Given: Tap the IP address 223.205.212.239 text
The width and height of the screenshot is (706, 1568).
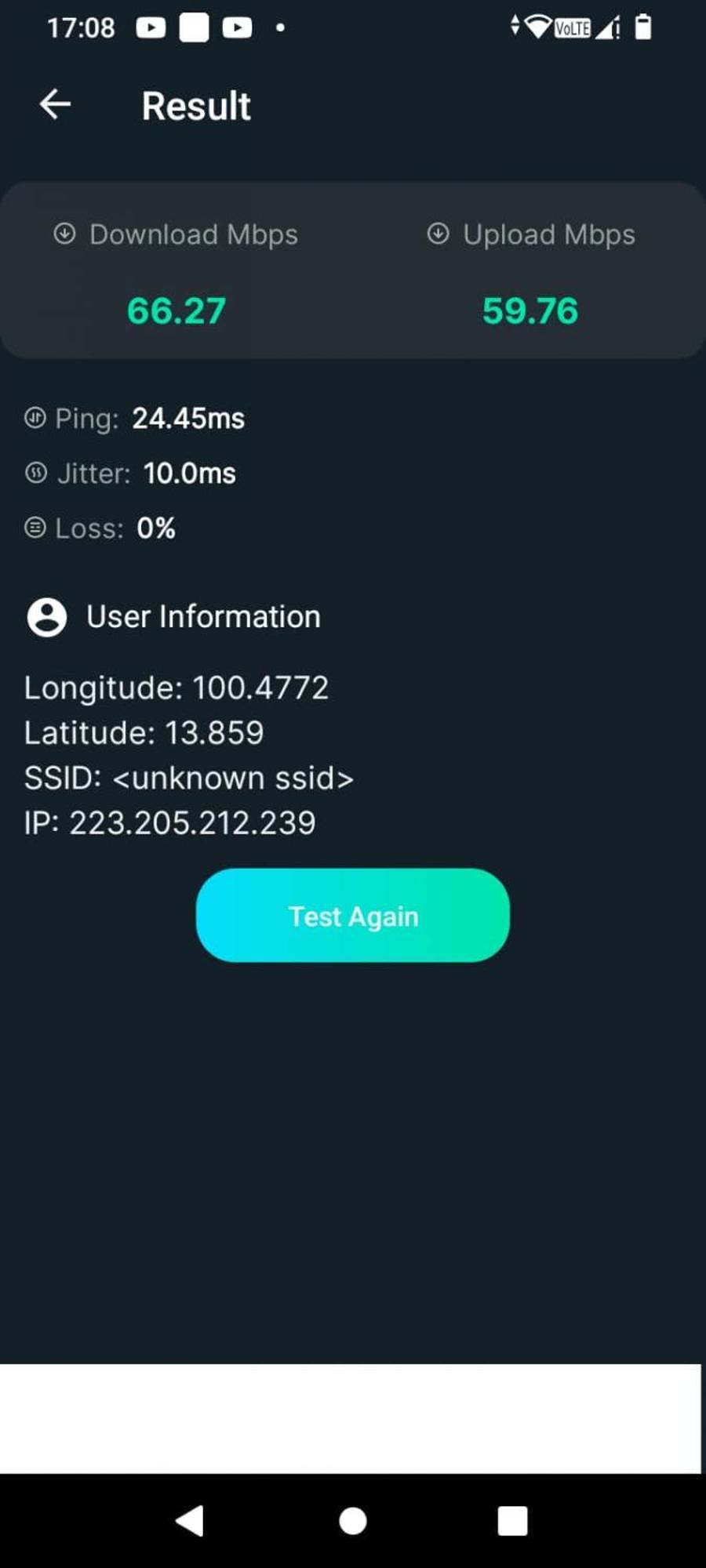Looking at the screenshot, I should tap(169, 823).
